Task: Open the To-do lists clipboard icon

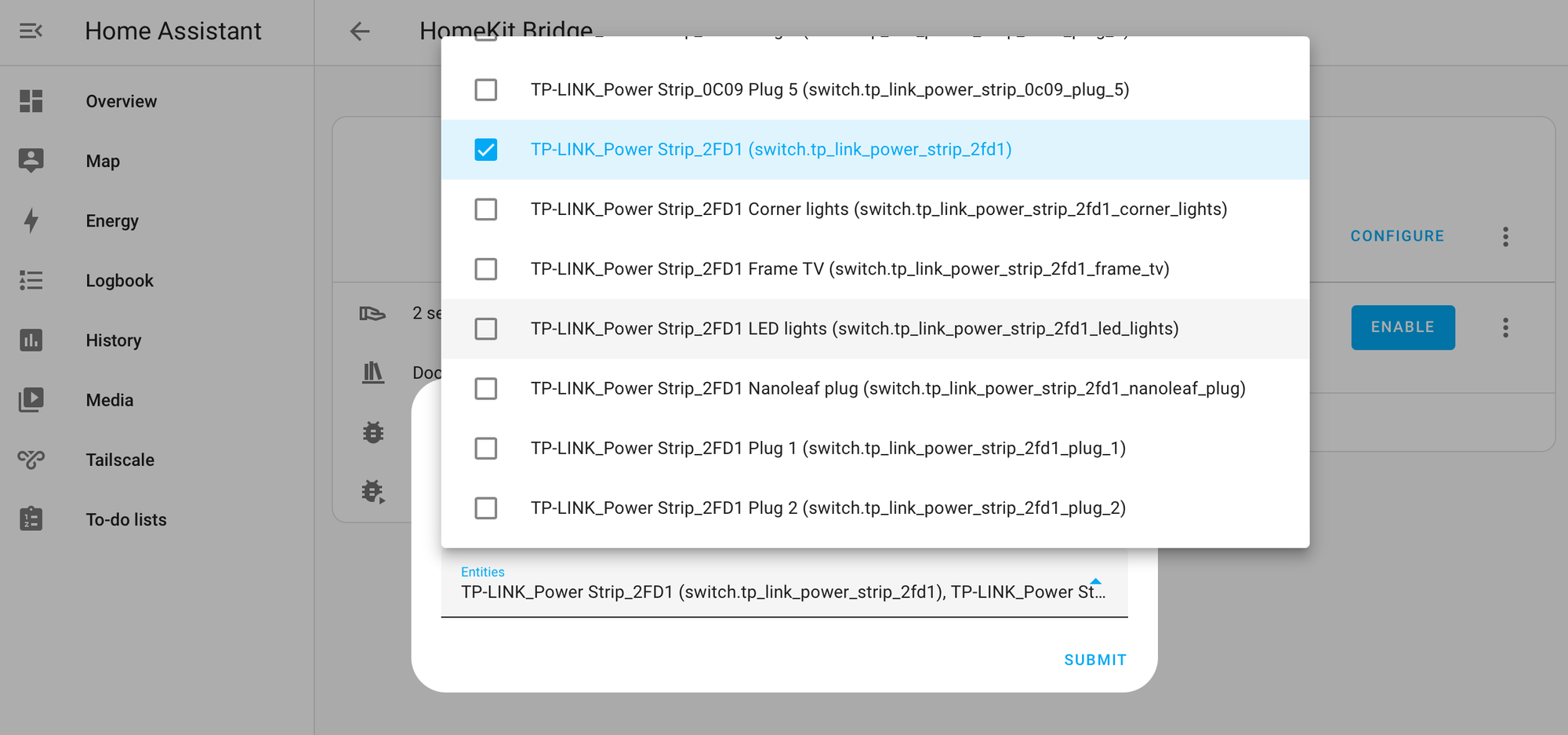Action: pos(31,519)
